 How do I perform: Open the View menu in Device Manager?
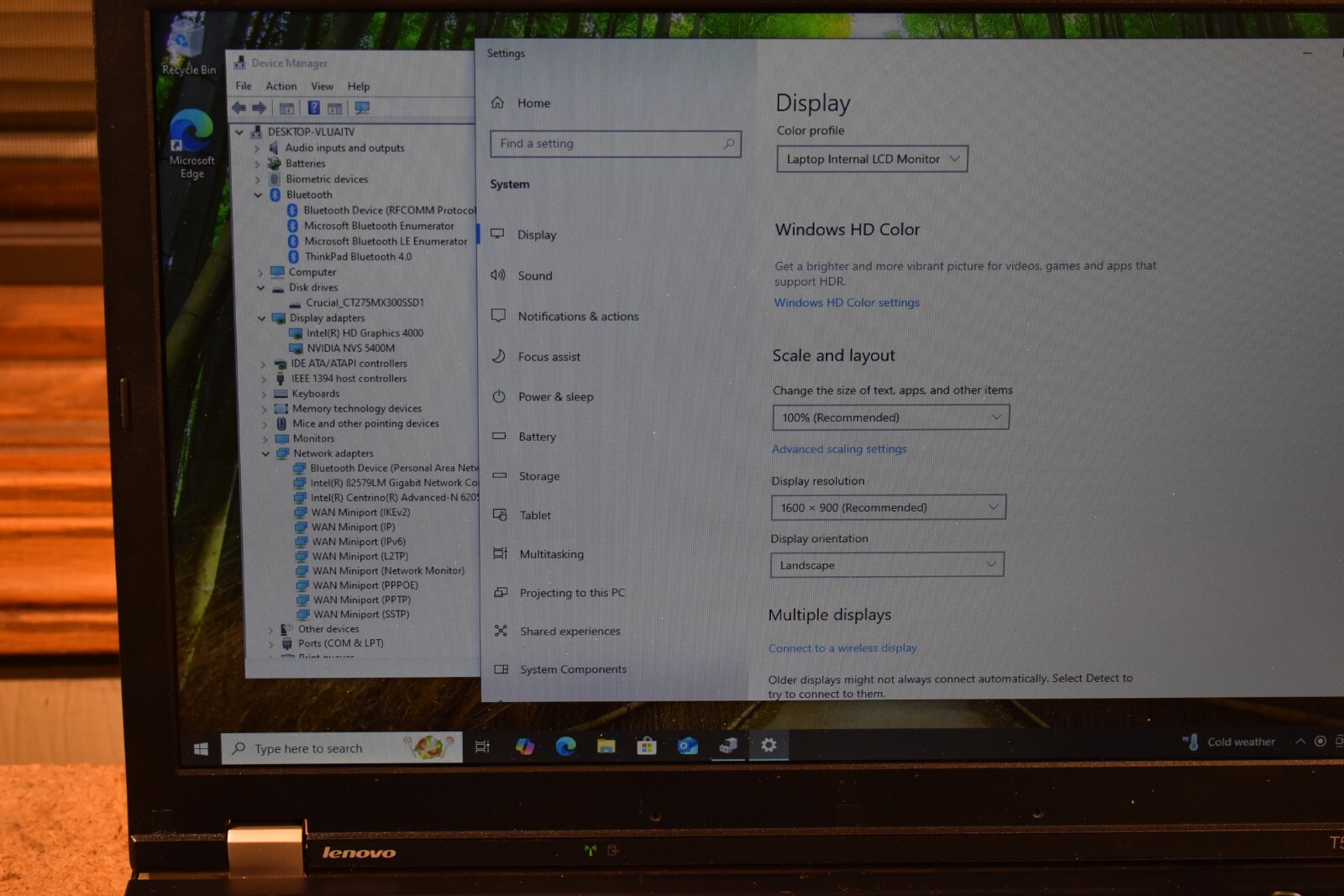(322, 86)
